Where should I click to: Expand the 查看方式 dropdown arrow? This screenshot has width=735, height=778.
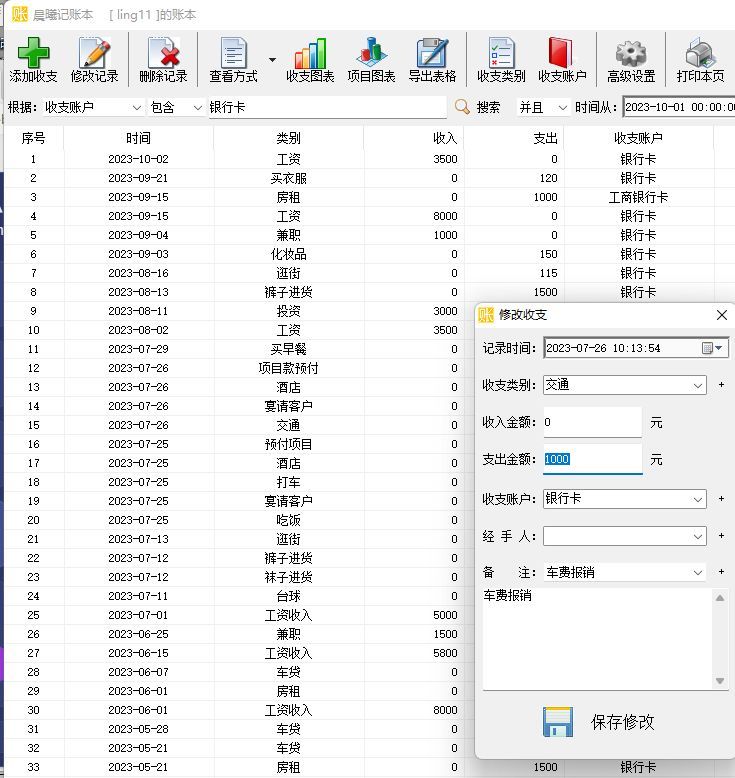coord(272,60)
